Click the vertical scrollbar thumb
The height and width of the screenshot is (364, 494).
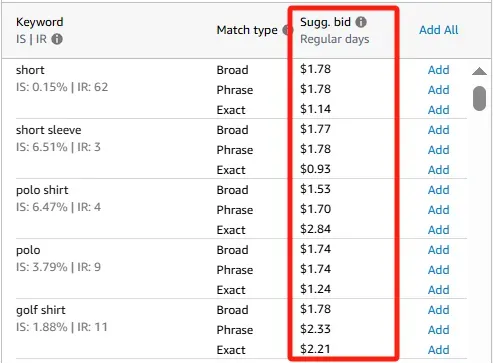tap(479, 98)
